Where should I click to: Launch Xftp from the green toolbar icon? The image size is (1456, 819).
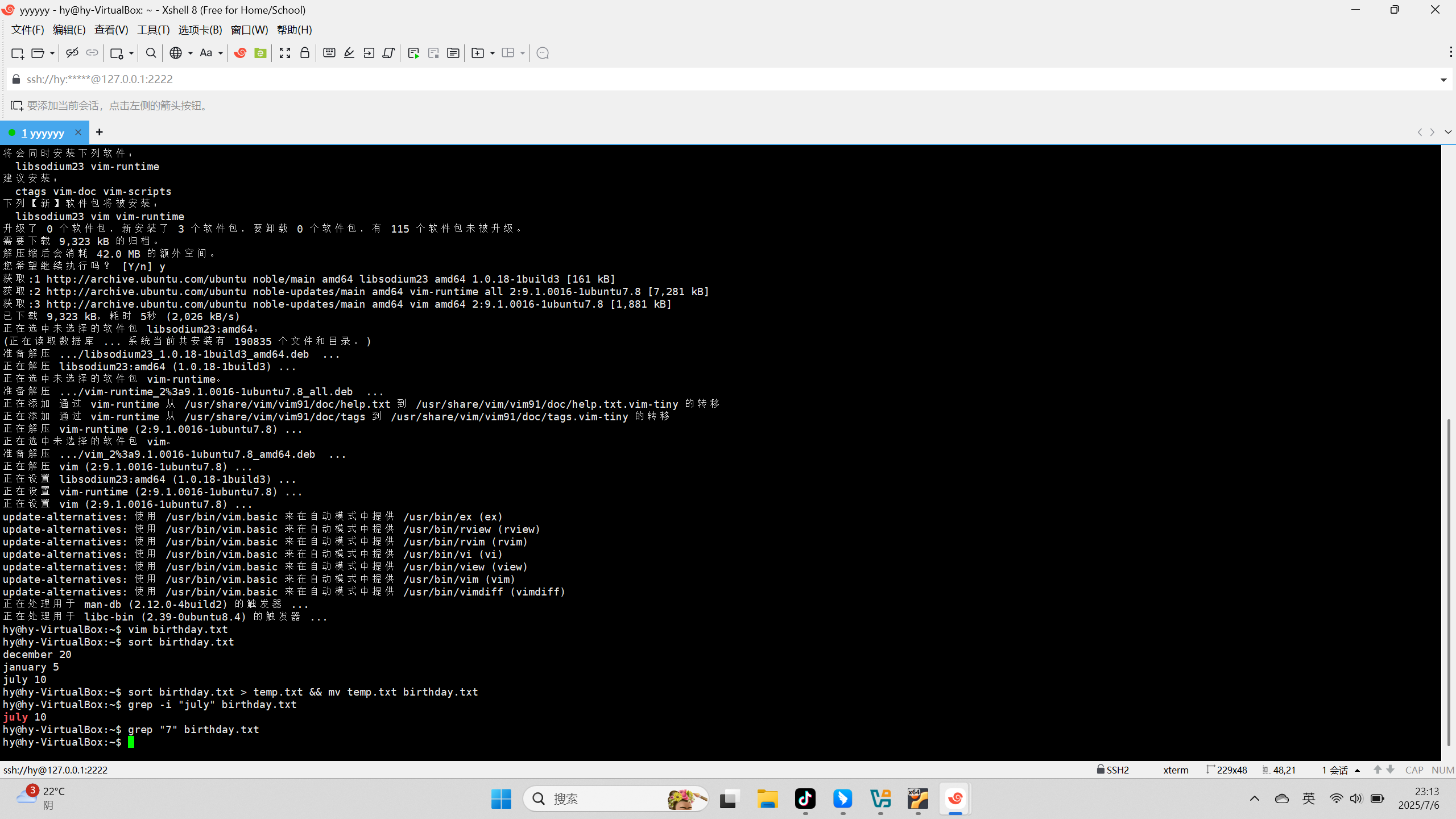[260, 53]
